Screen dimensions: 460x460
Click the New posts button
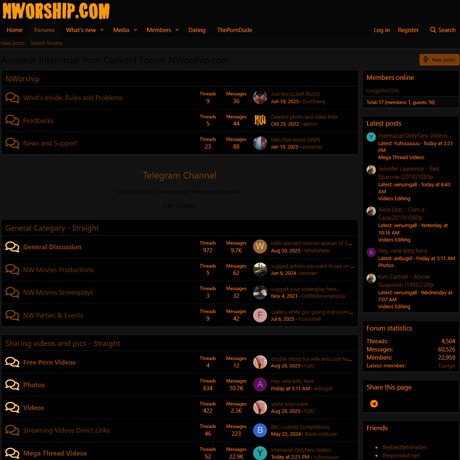point(439,60)
